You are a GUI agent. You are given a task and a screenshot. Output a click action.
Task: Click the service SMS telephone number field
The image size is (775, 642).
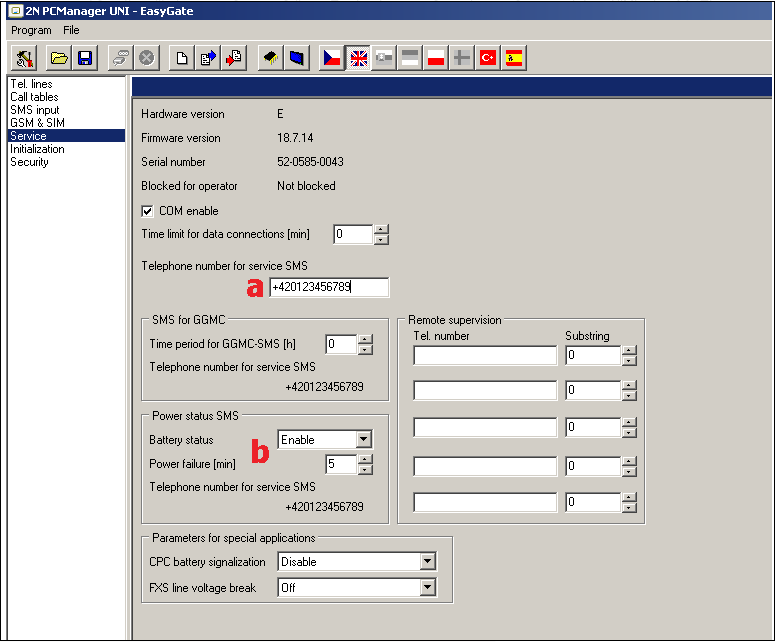click(329, 287)
